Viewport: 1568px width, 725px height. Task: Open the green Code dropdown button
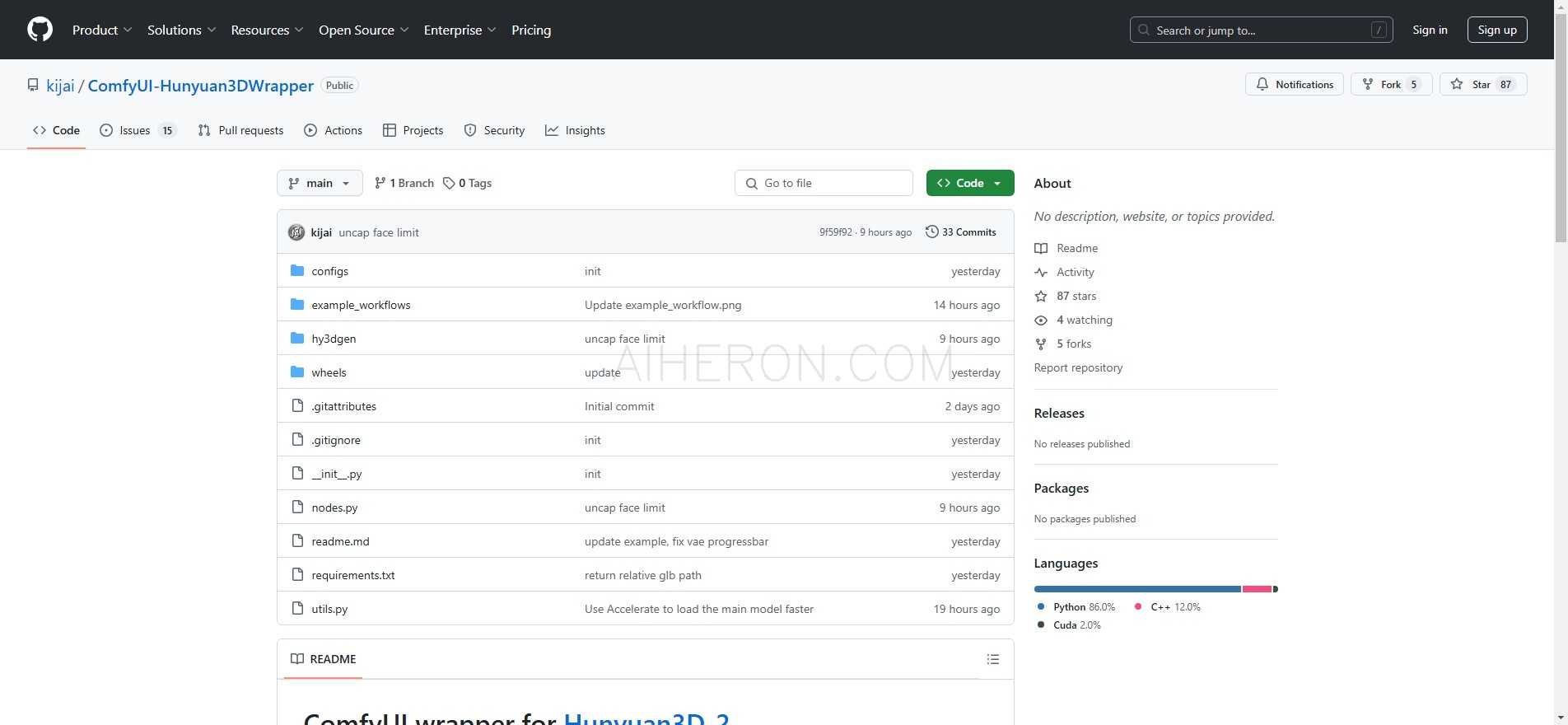pyautogui.click(x=970, y=183)
